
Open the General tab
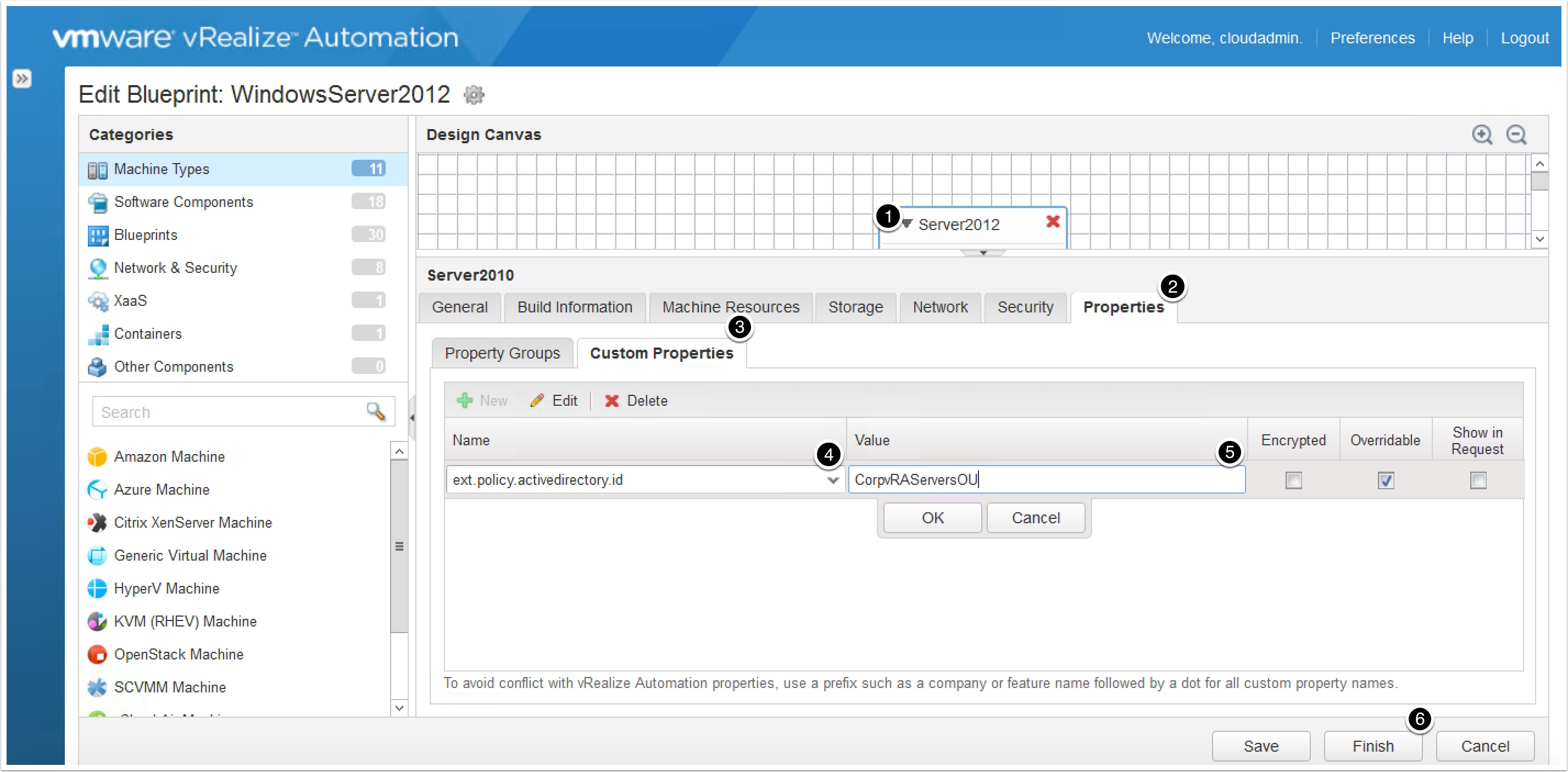pos(459,307)
